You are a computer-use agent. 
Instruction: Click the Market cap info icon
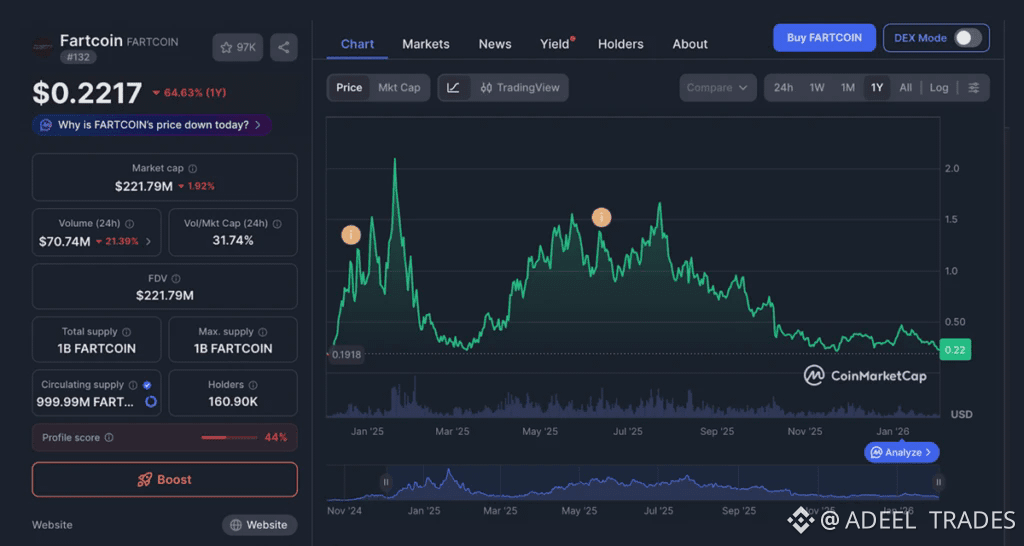(x=193, y=169)
